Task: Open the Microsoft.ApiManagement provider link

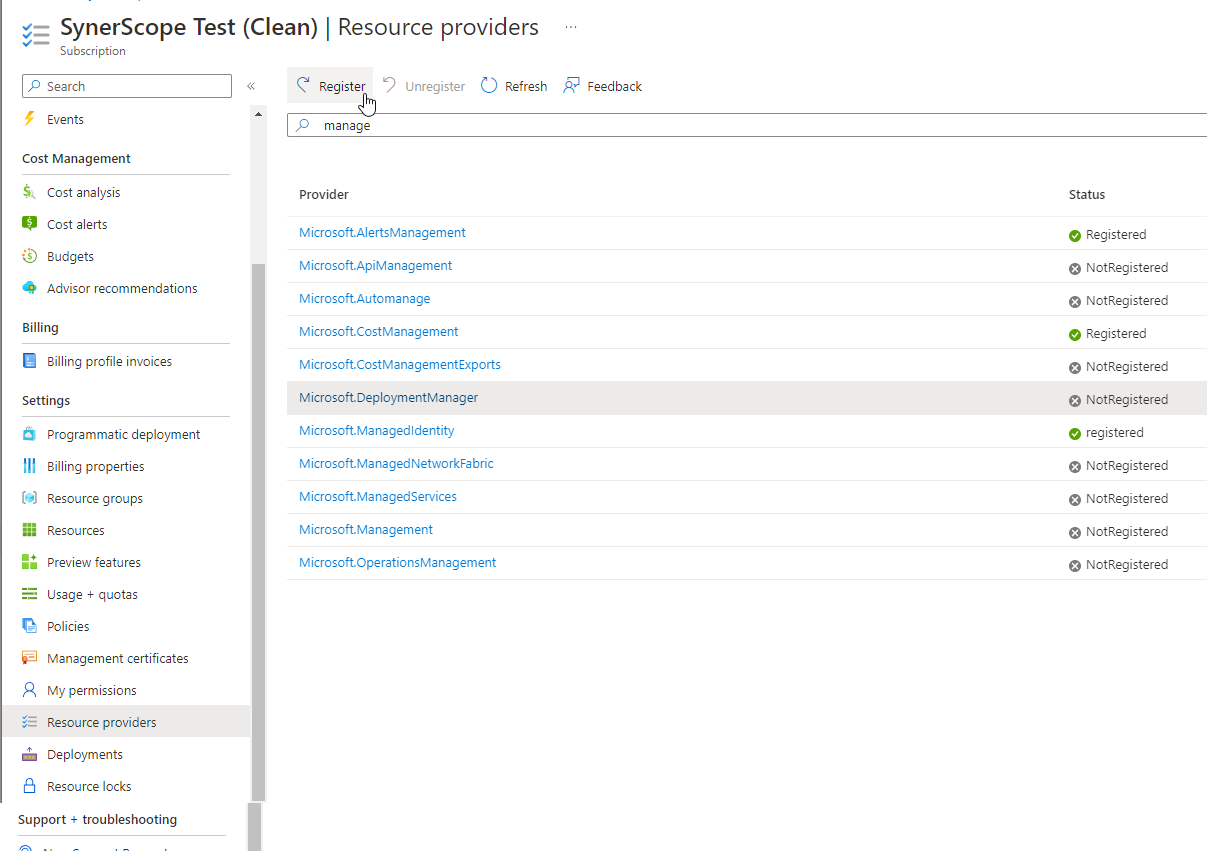Action: pyautogui.click(x=375, y=265)
